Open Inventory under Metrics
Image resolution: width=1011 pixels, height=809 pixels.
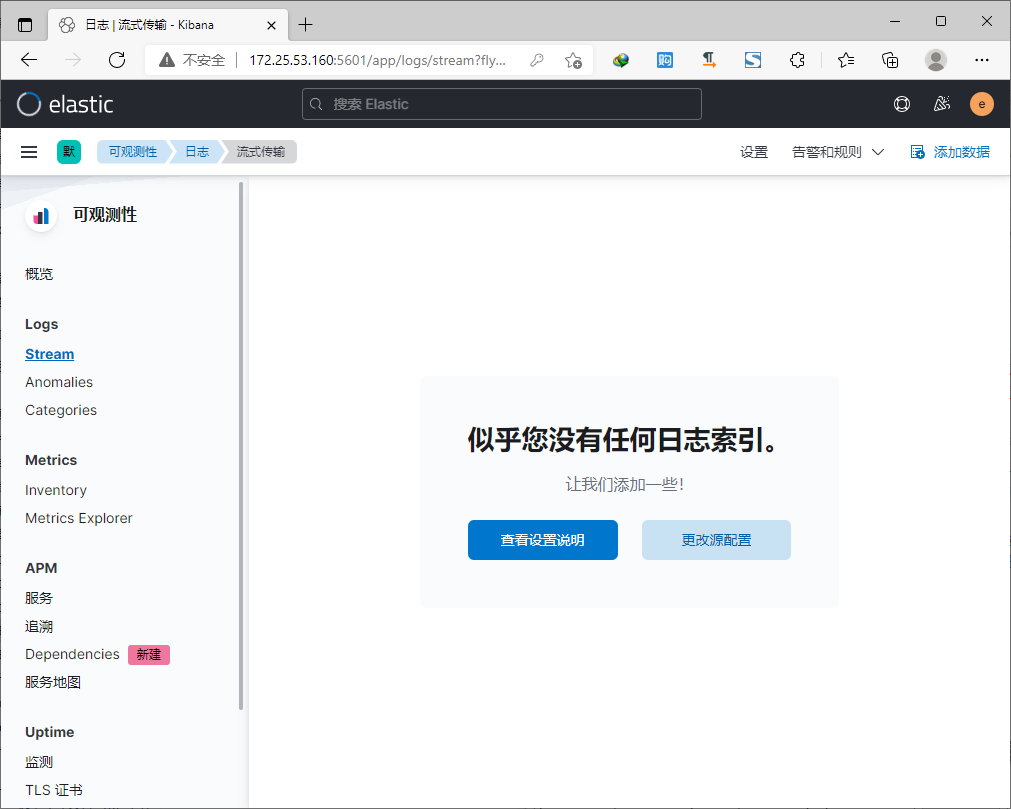click(55, 490)
